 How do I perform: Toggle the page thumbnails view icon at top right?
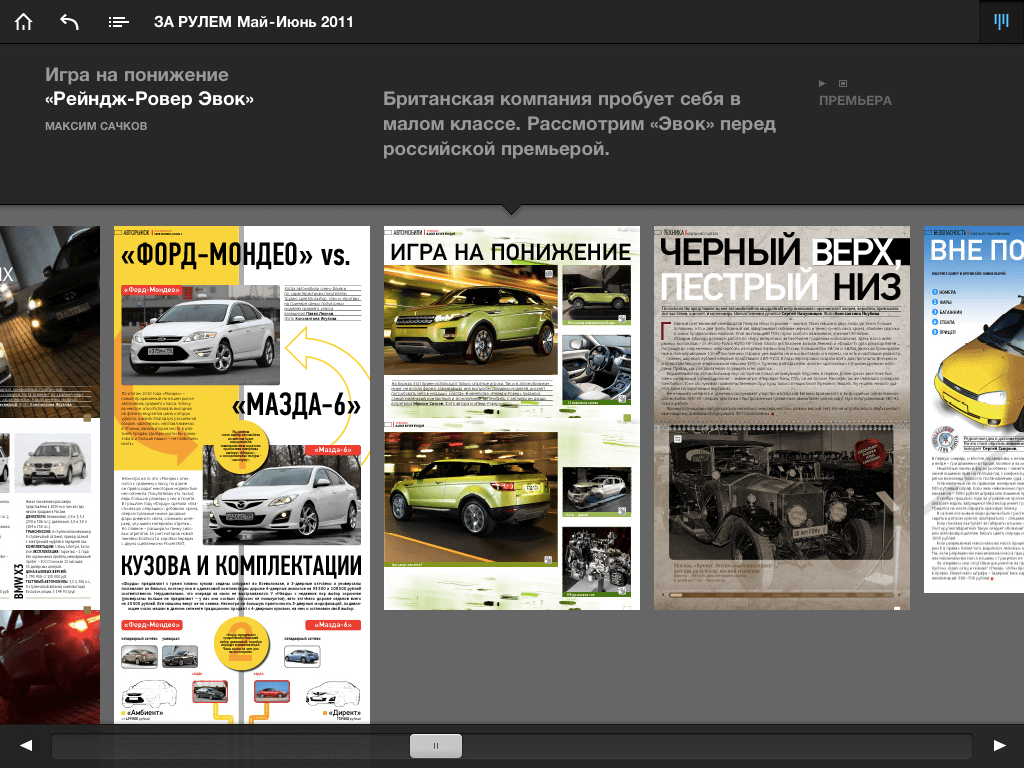click(1001, 22)
